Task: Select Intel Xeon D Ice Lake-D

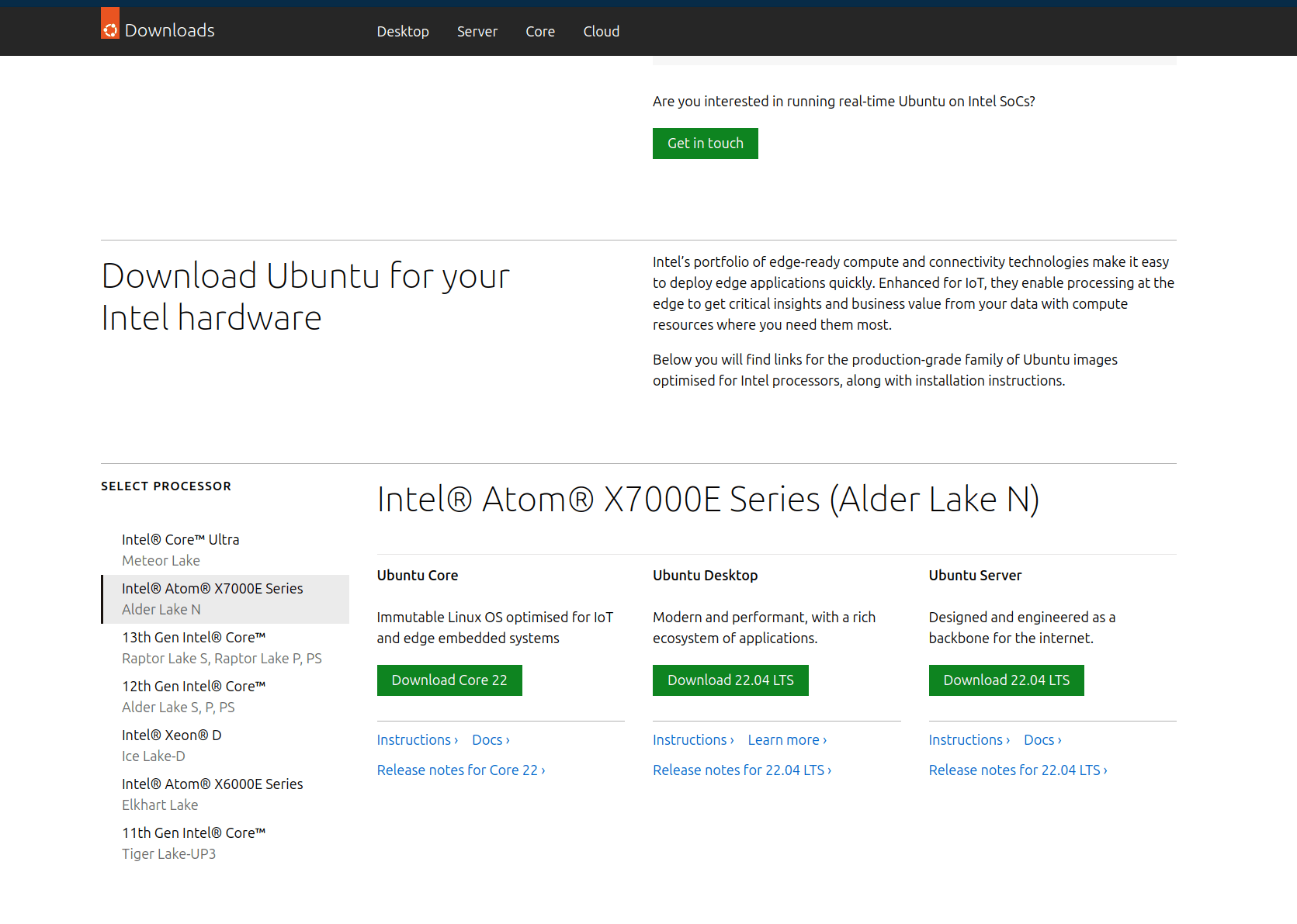Action: coord(225,746)
